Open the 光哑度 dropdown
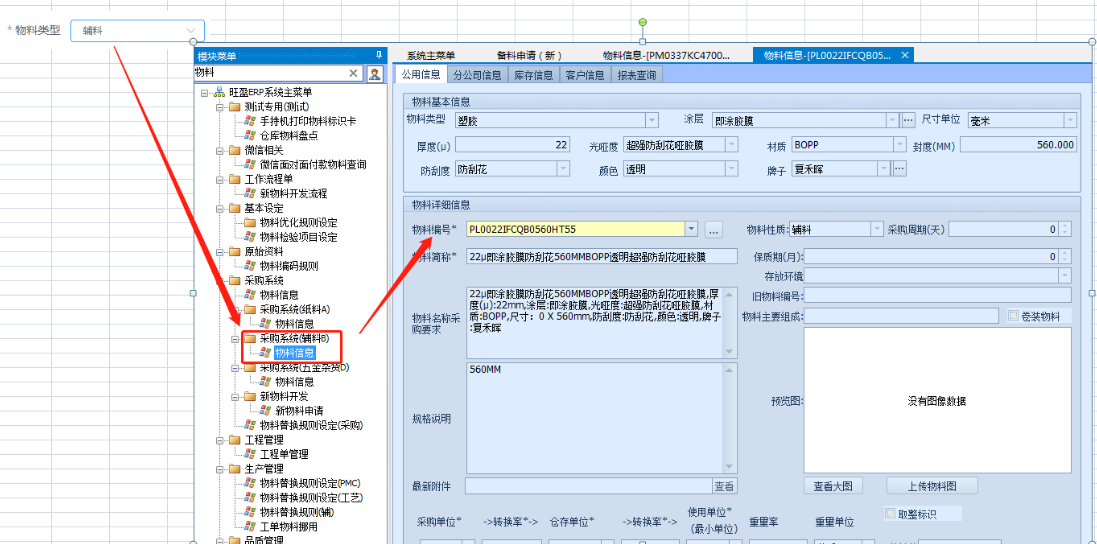The width and height of the screenshot is (1097, 544). pos(732,145)
